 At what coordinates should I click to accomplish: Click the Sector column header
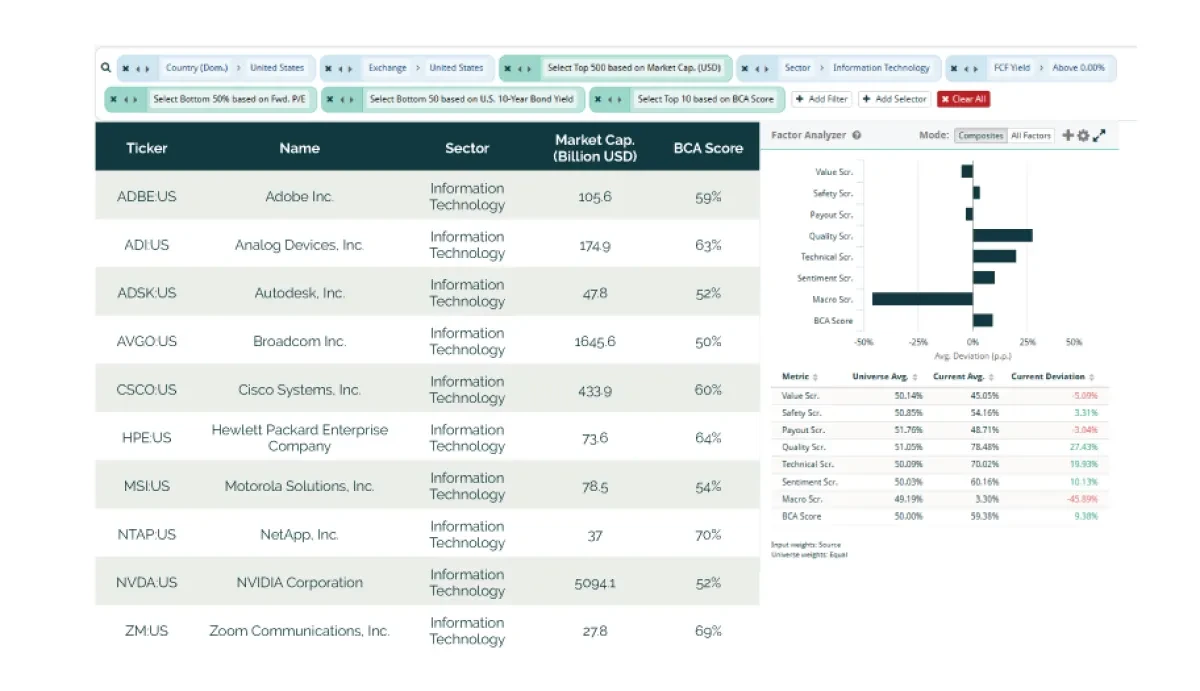point(467,148)
